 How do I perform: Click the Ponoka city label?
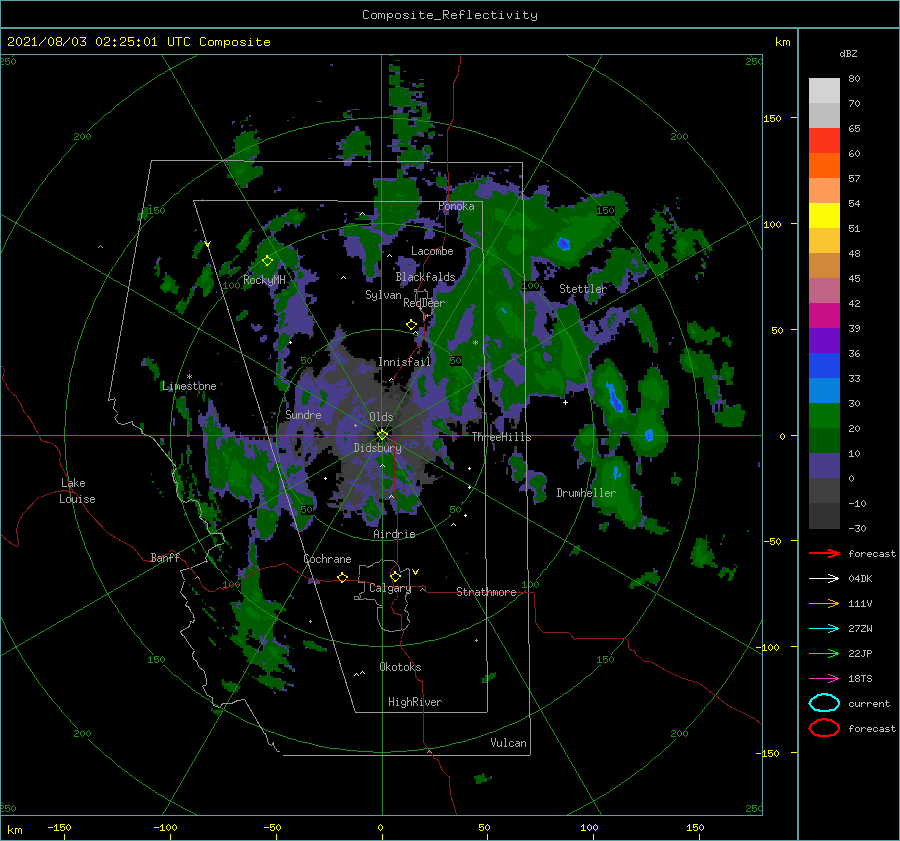456,206
